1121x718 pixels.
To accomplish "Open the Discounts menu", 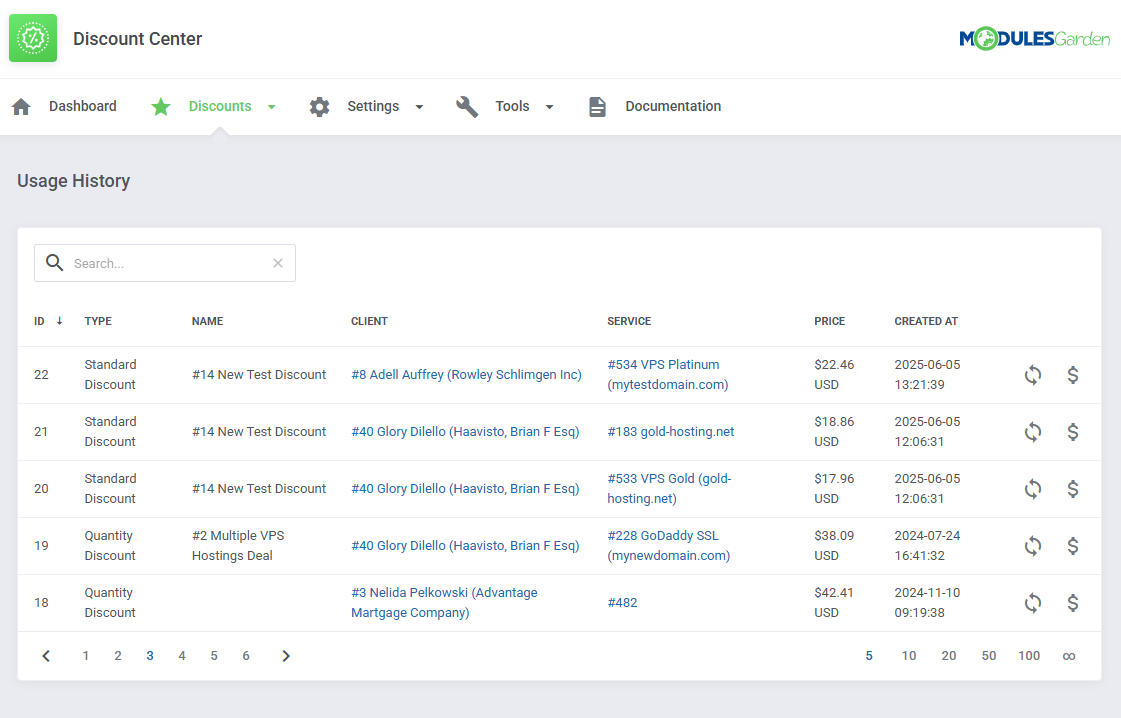I will (219, 106).
